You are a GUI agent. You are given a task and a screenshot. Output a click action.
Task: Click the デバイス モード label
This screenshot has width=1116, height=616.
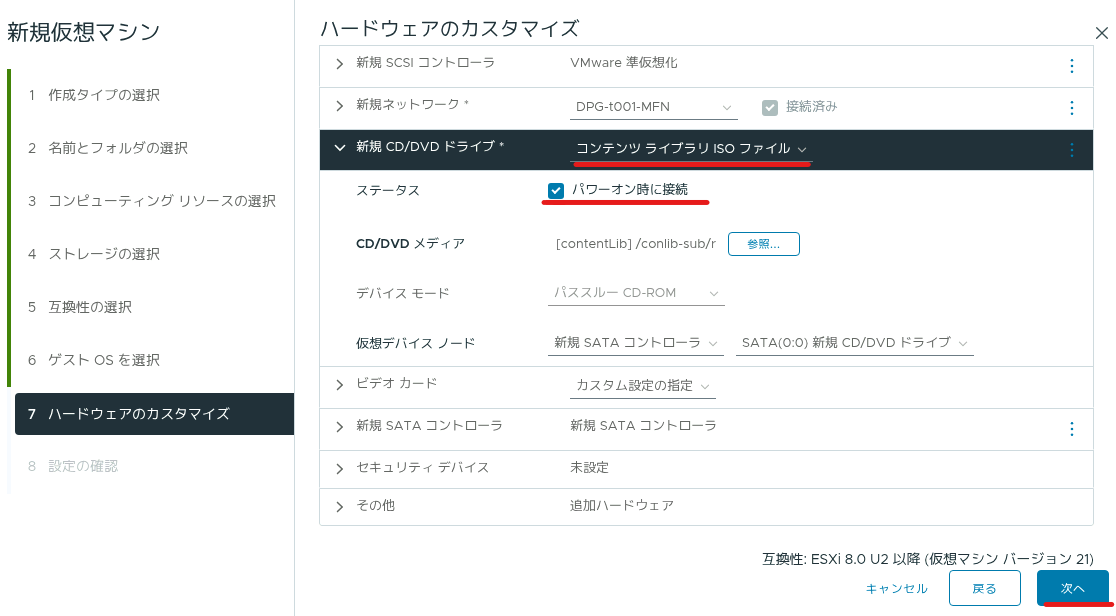click(x=403, y=293)
